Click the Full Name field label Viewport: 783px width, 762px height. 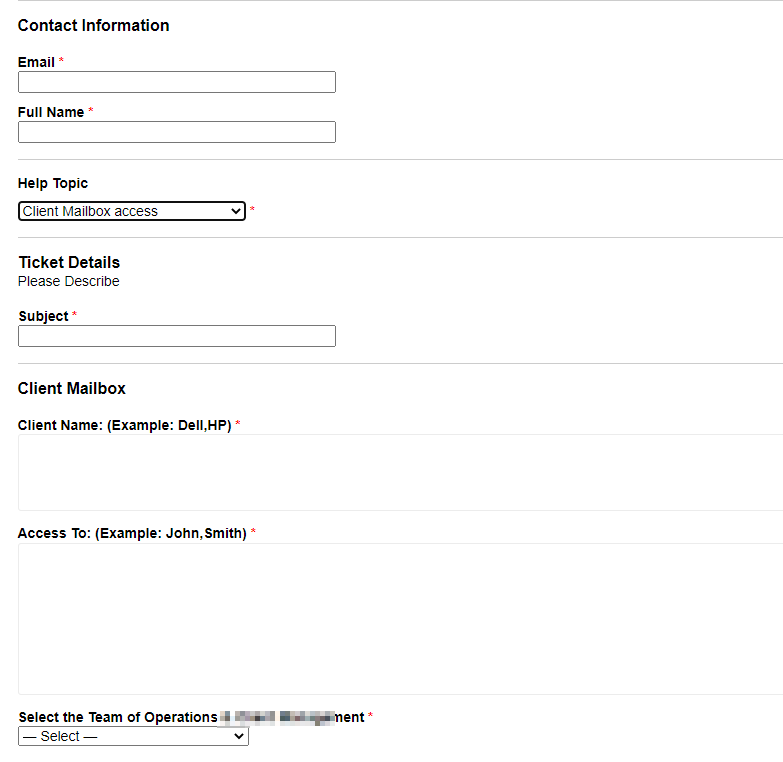tap(51, 112)
